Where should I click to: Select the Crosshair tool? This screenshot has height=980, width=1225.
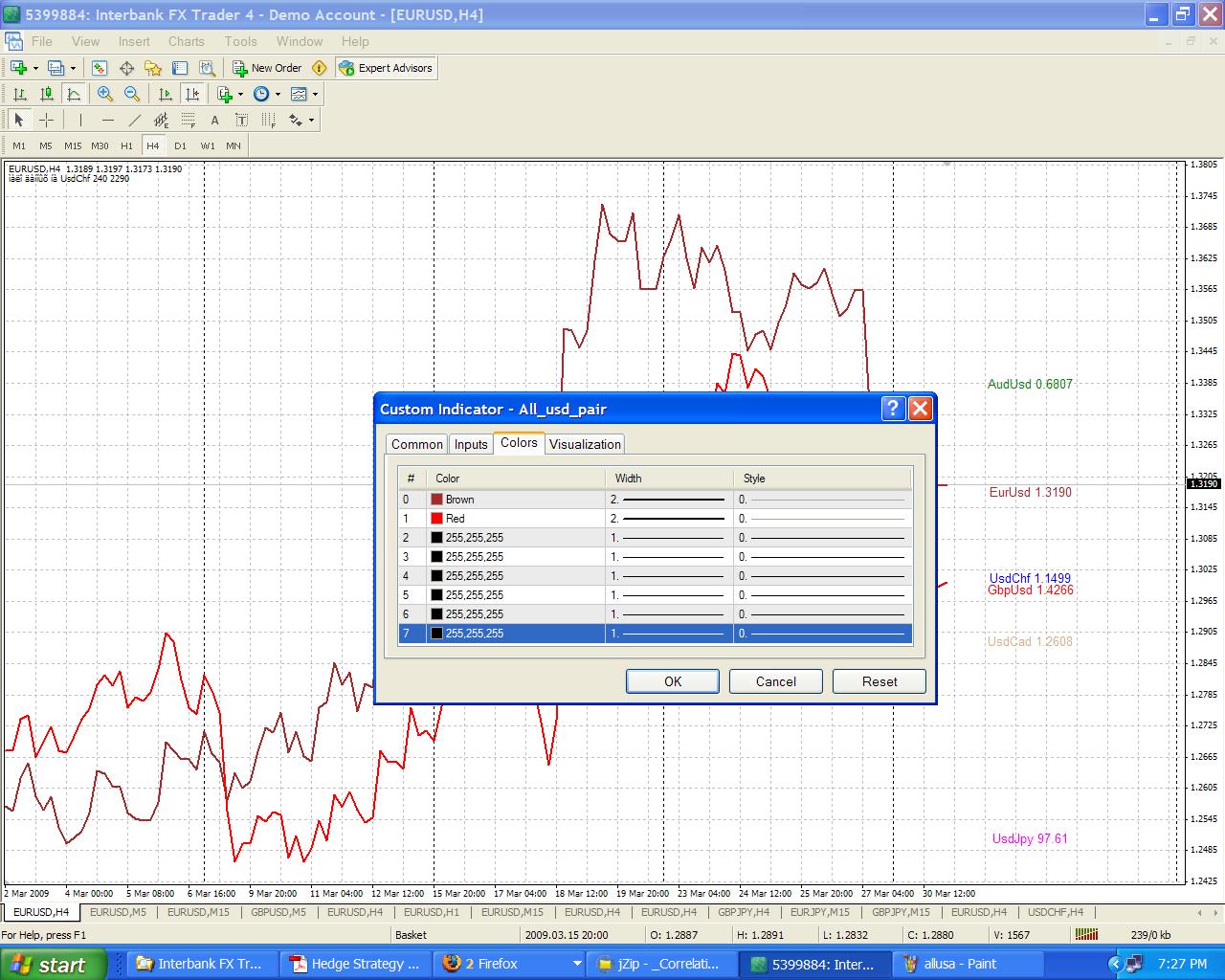[x=46, y=120]
